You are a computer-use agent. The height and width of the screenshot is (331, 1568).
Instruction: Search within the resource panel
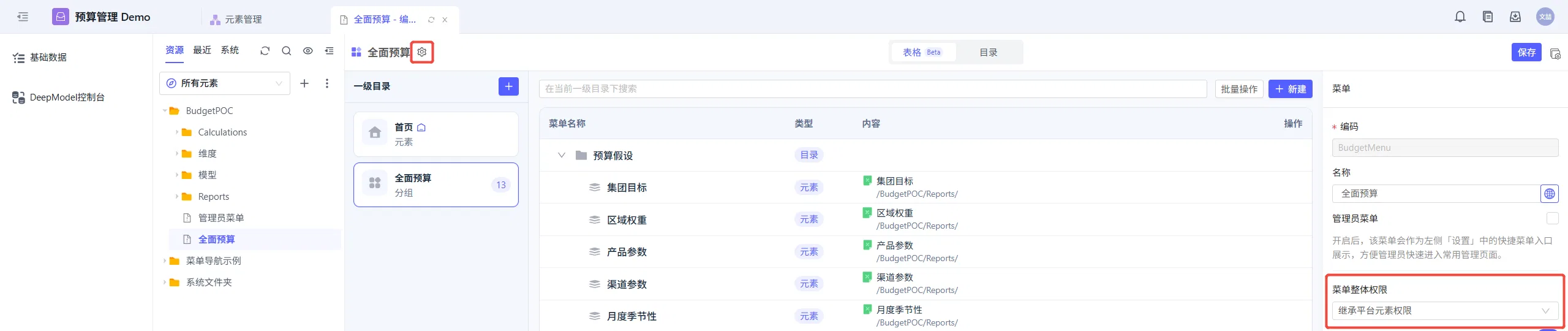286,51
